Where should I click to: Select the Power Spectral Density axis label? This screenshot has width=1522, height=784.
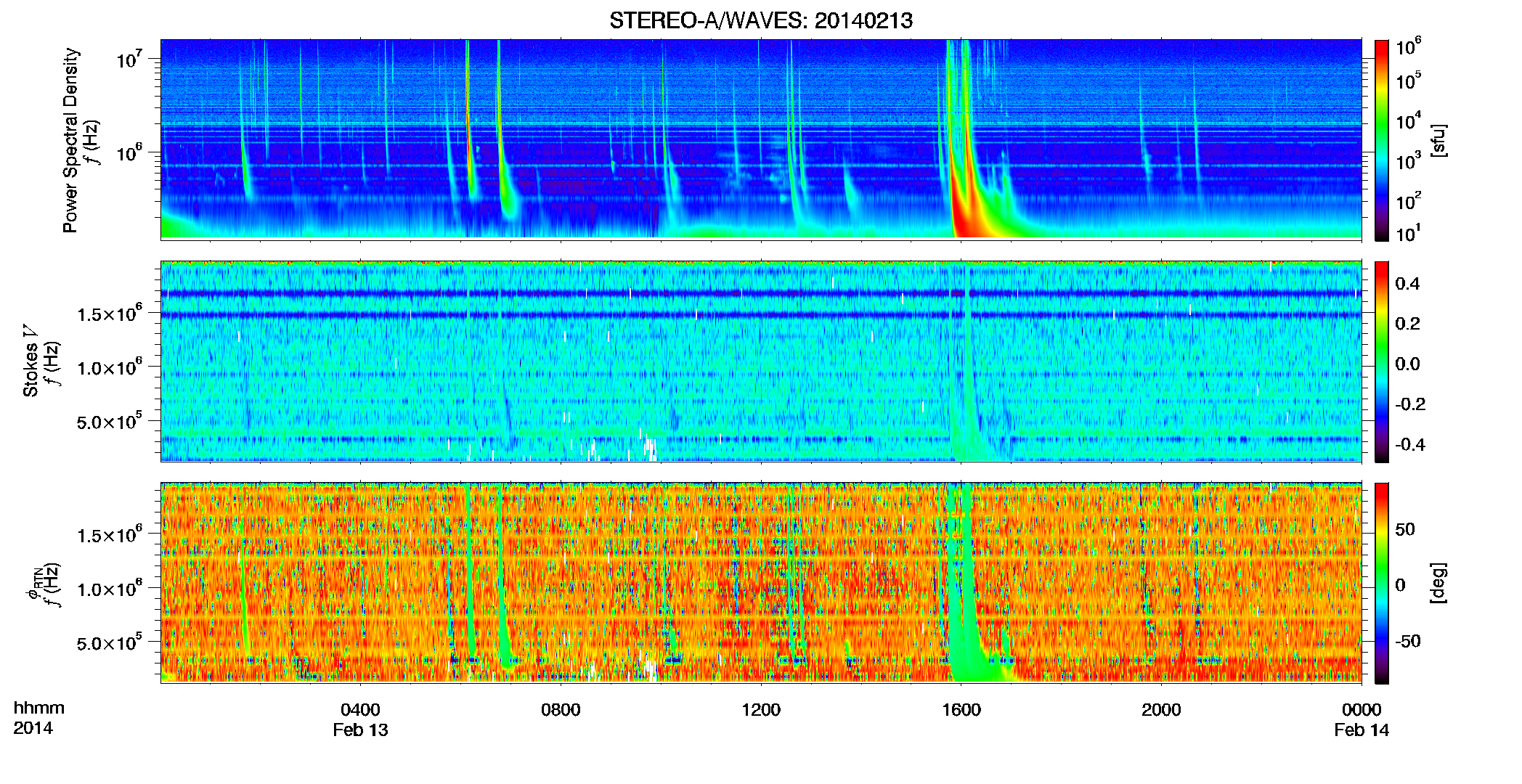(x=70, y=140)
